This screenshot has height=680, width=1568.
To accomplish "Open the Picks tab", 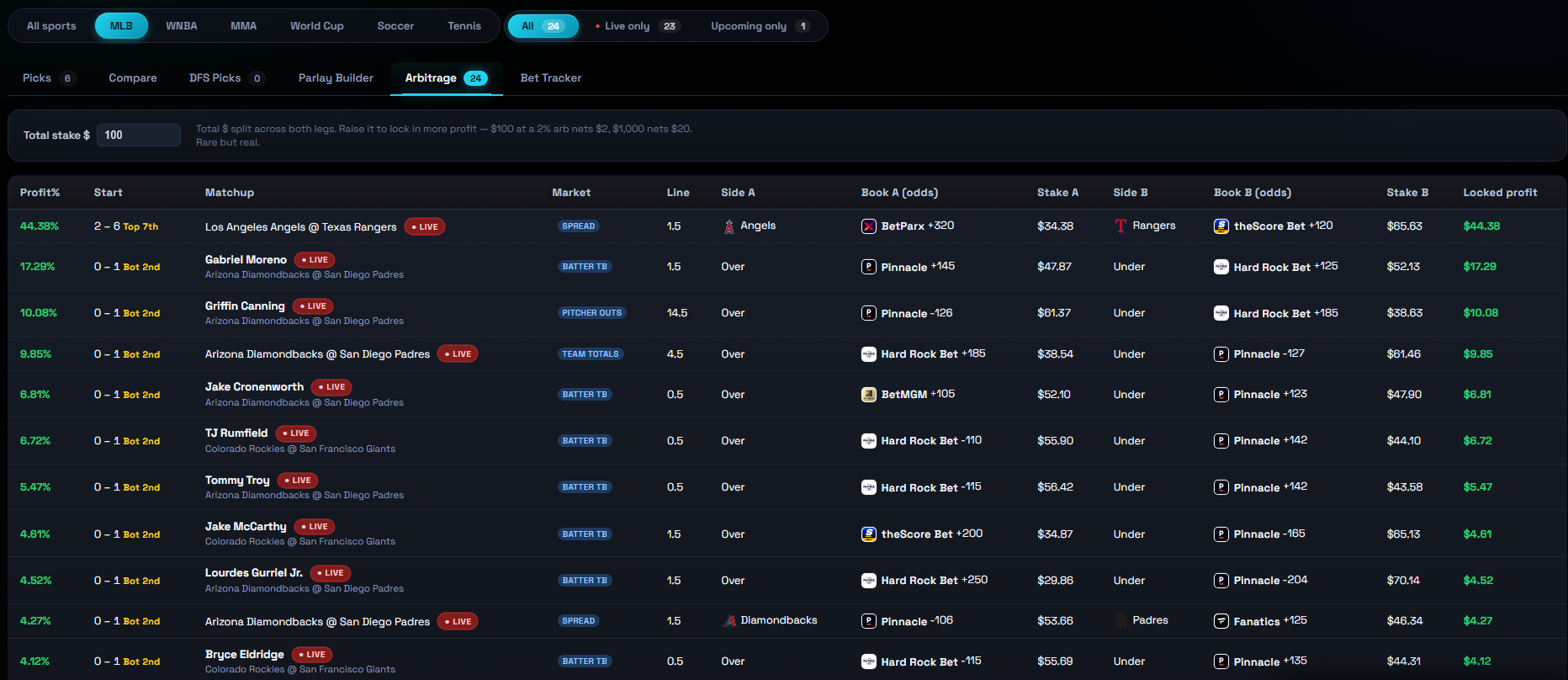I will (49, 78).
